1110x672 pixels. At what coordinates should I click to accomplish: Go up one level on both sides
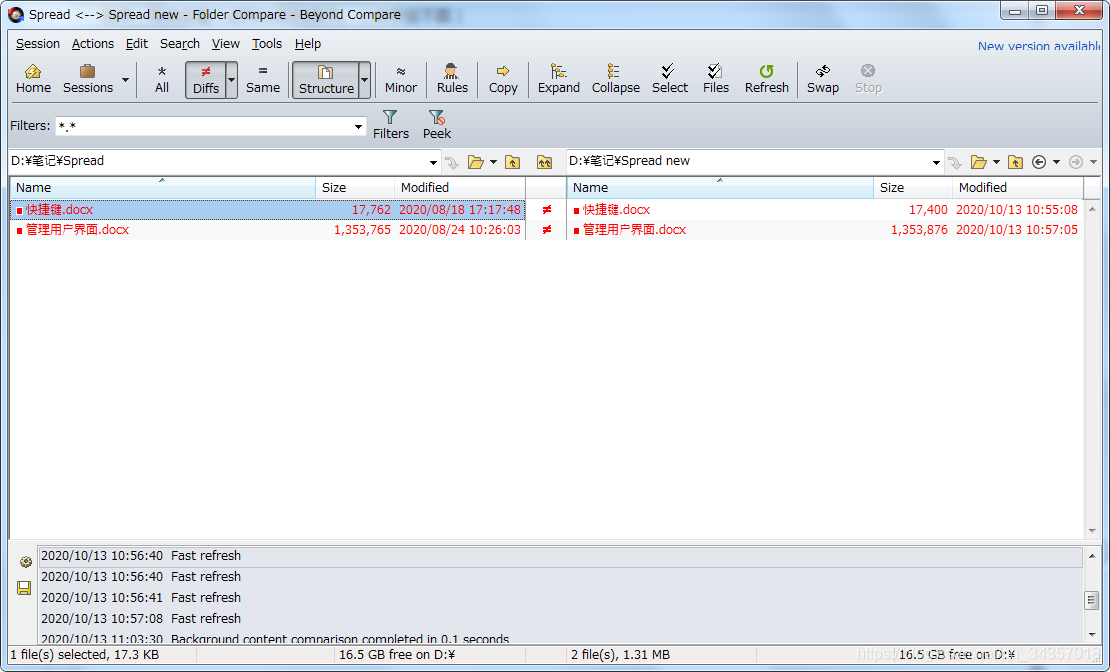544,162
